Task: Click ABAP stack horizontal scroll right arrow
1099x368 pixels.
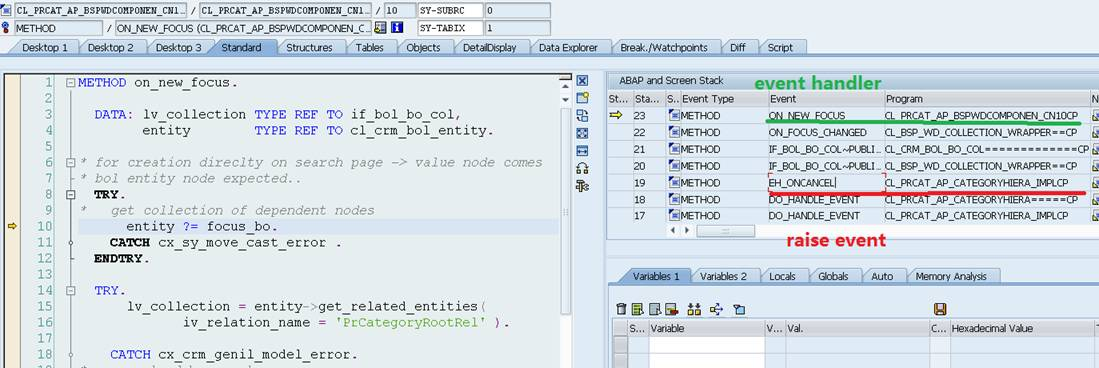Action: (x=687, y=230)
